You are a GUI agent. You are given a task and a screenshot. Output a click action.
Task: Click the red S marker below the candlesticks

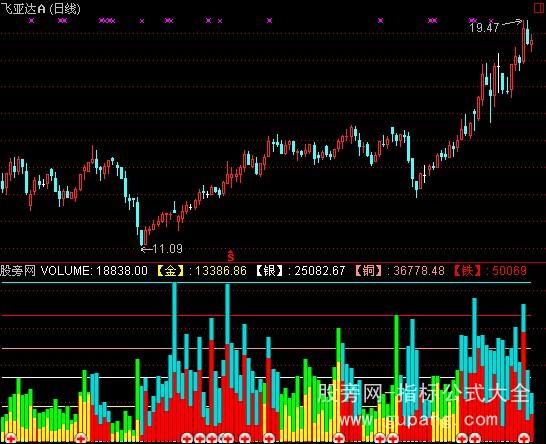(230, 256)
